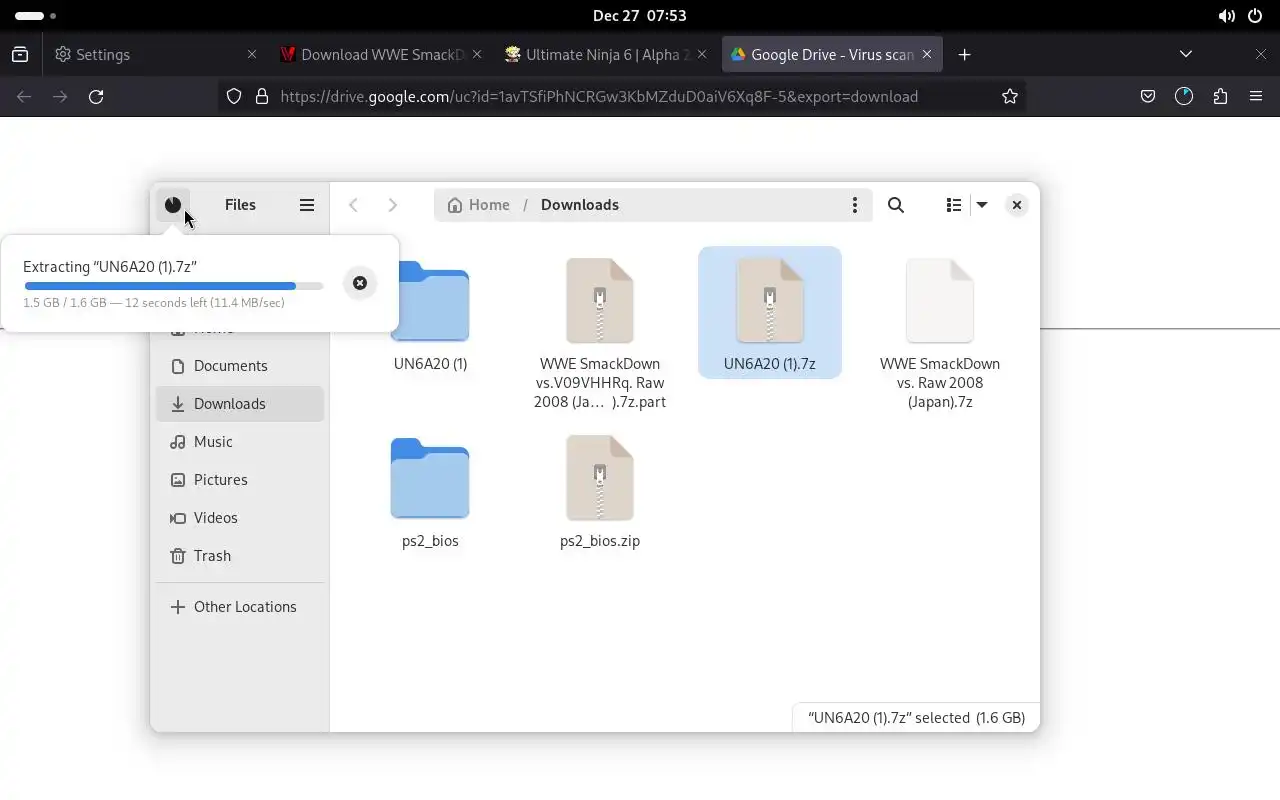
Task: Switch to the Settings browser tab
Action: tap(155, 55)
